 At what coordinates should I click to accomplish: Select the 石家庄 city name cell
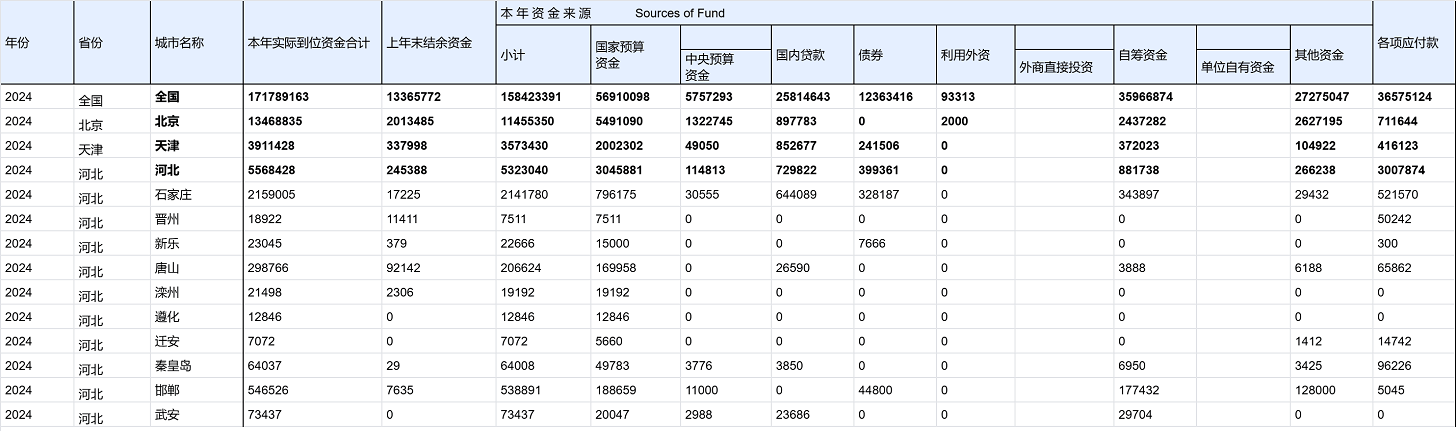tap(196, 195)
